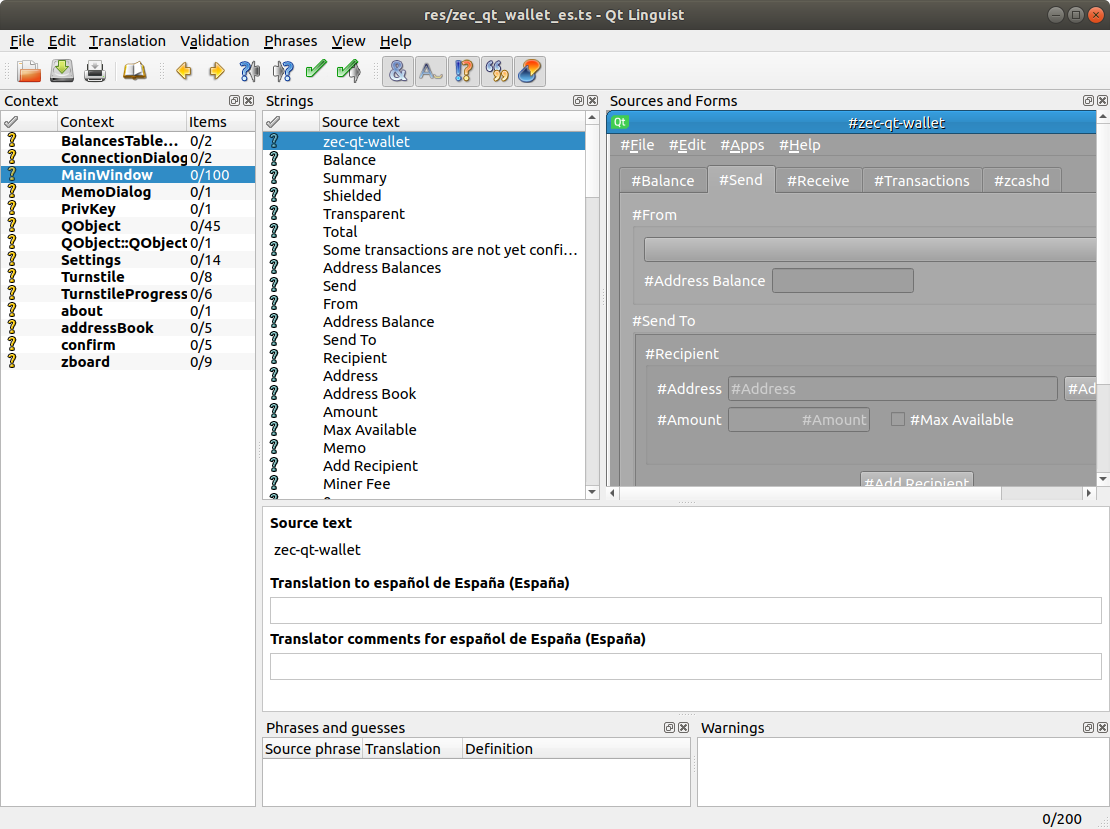1110x829 pixels.
Task: Close the Warnings panel
Action: 1102,727
